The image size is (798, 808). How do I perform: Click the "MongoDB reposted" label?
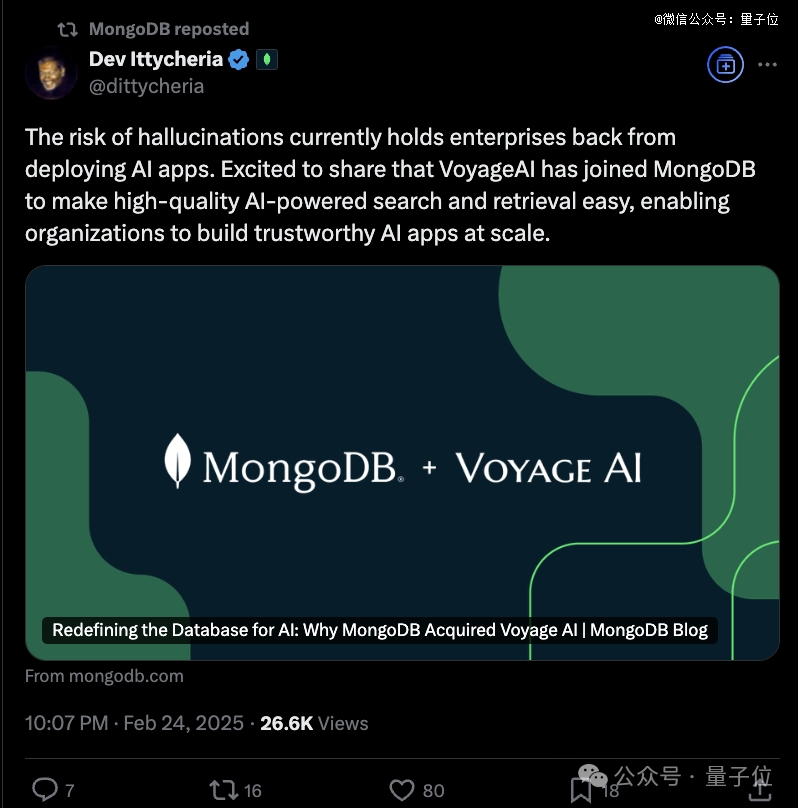point(169,29)
